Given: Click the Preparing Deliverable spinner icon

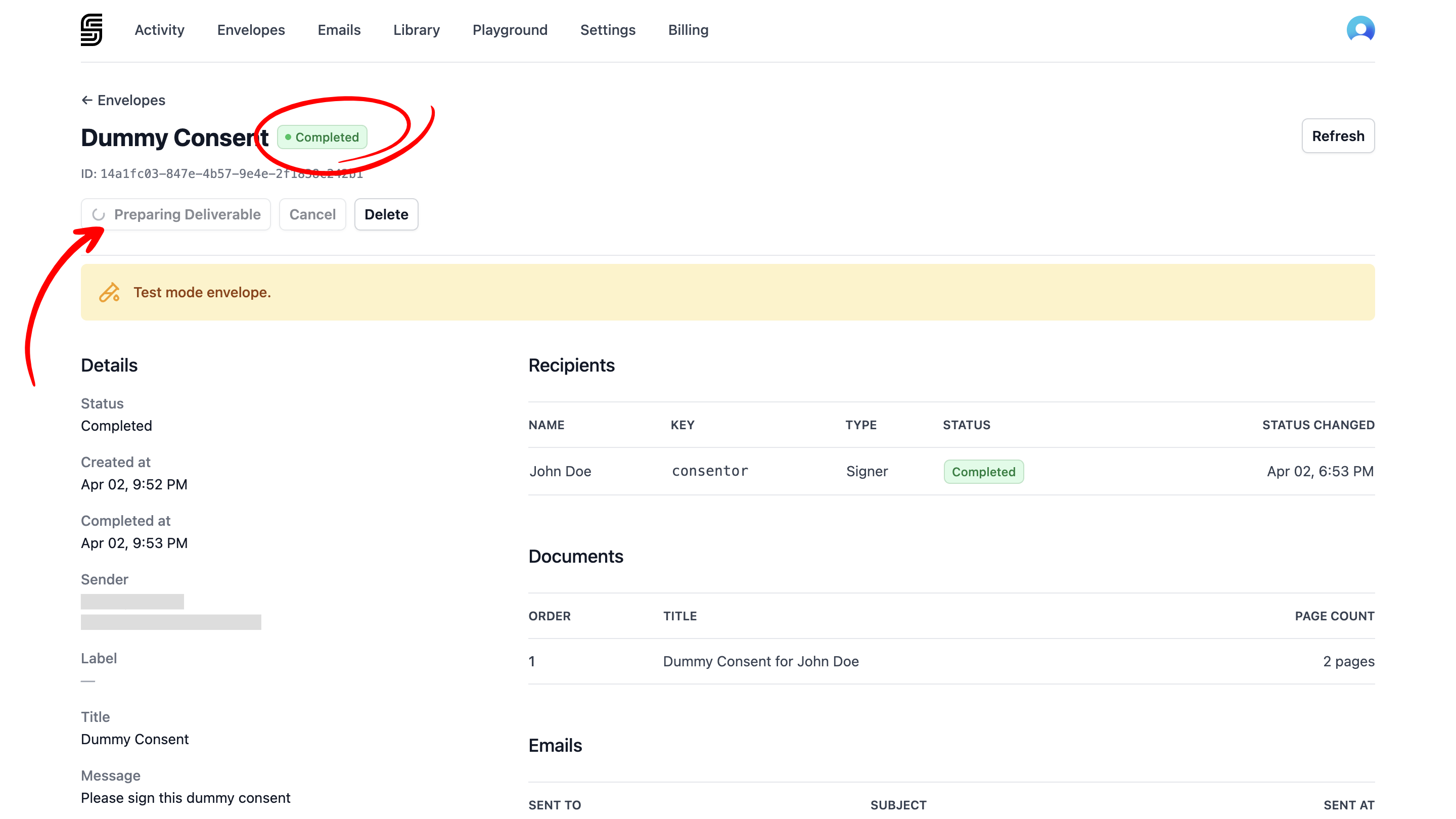Looking at the screenshot, I should [x=99, y=215].
